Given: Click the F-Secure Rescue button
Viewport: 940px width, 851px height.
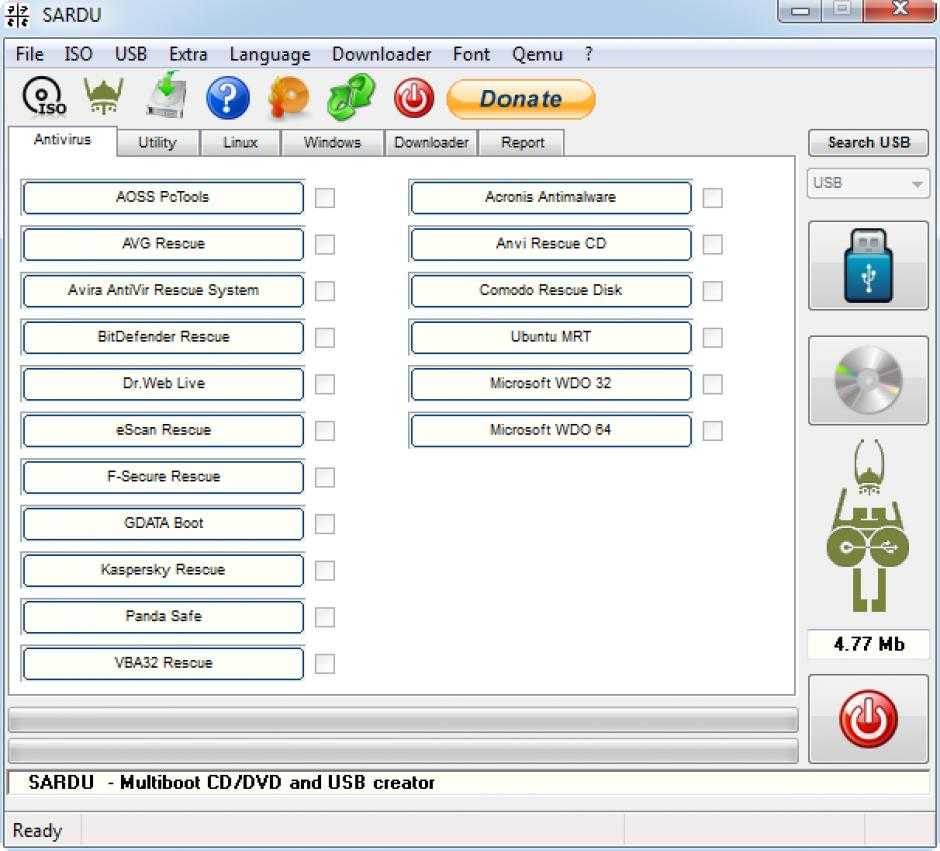Looking at the screenshot, I should coord(163,476).
